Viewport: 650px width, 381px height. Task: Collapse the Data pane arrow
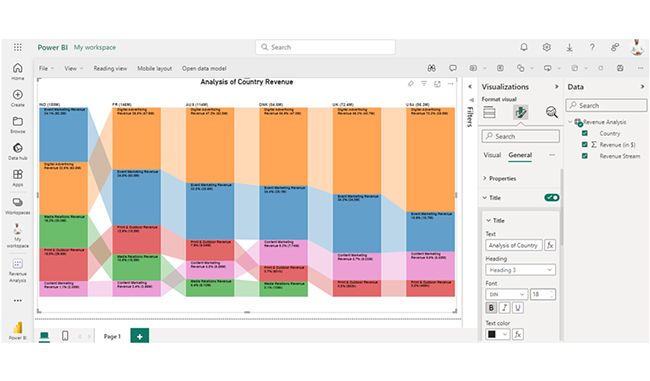[642, 87]
